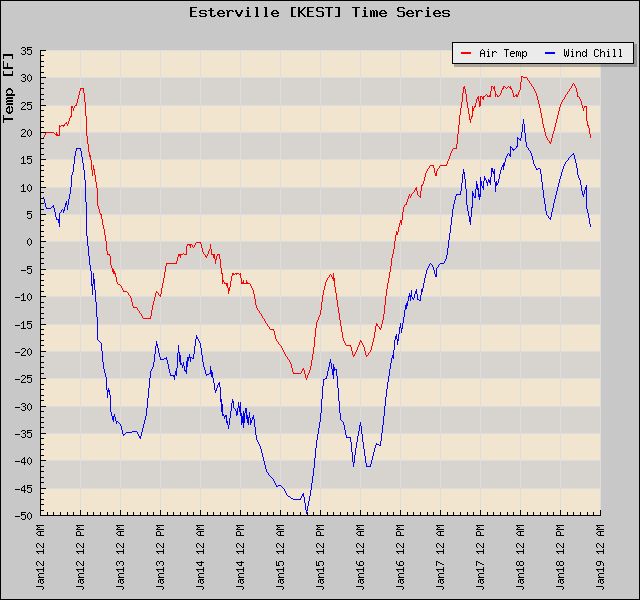Click the x-axis label 'Jan19 12 AM'

pos(600,558)
